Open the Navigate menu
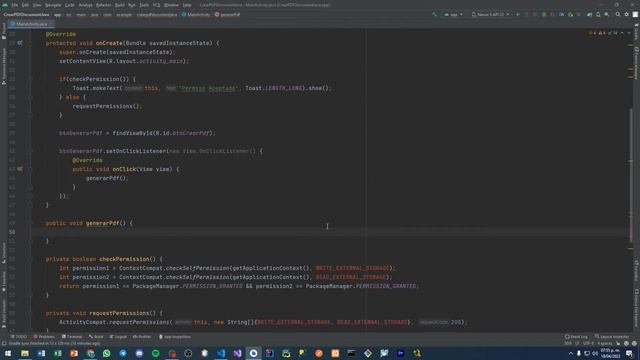Image resolution: width=640 pixels, height=360 pixels. (x=53, y=5)
